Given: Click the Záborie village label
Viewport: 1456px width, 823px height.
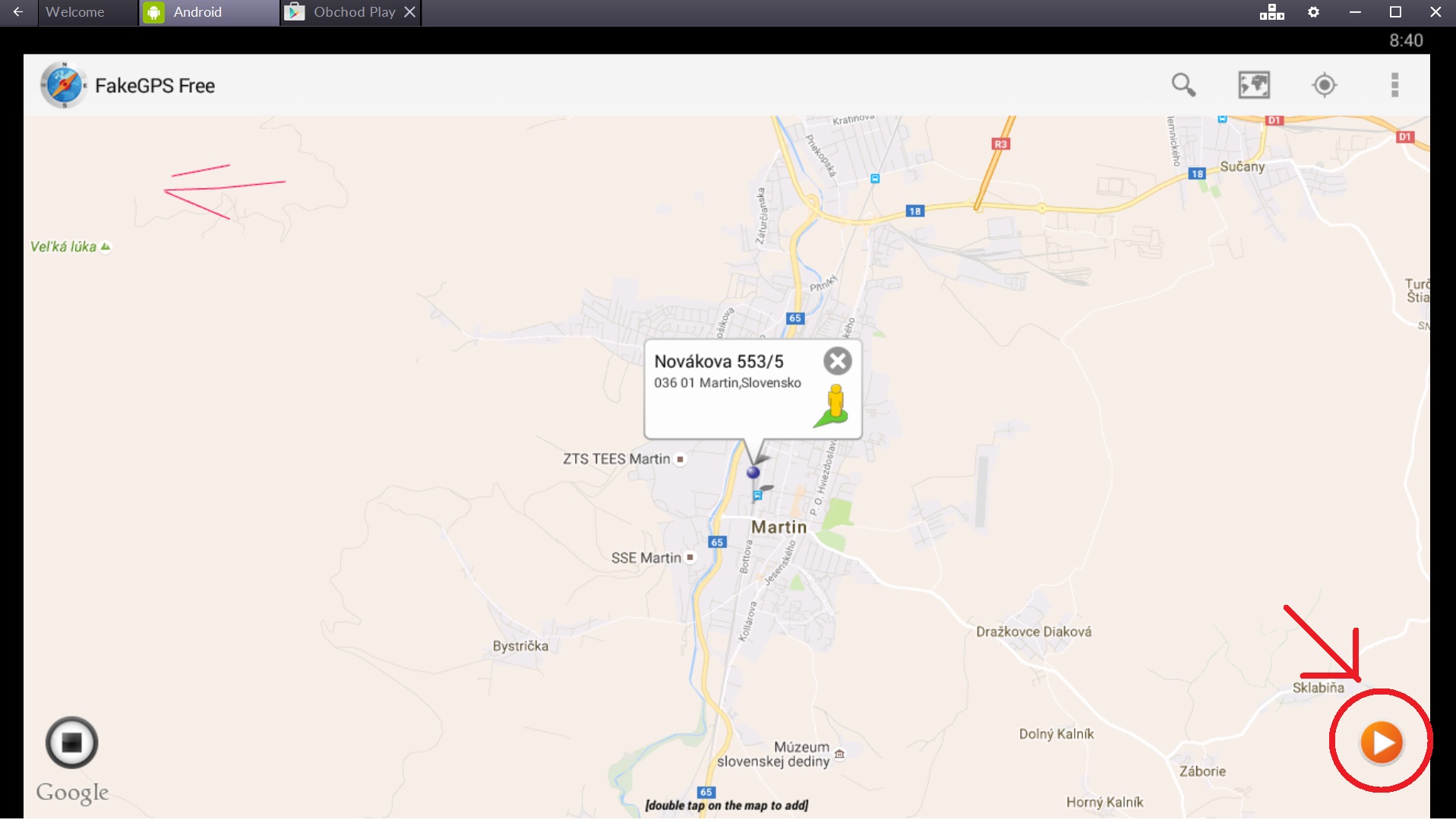Looking at the screenshot, I should 1202,771.
